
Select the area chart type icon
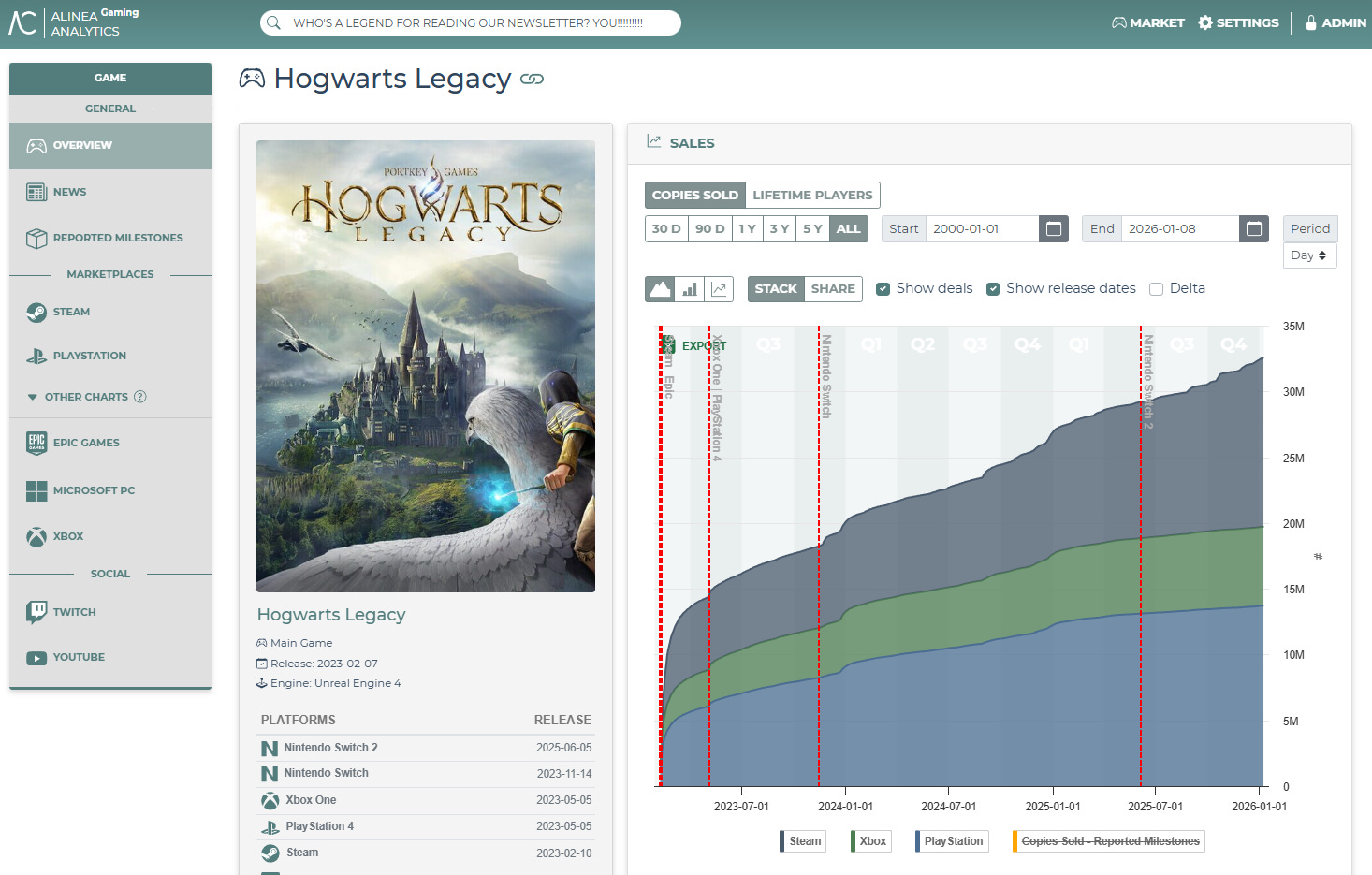pyautogui.click(x=661, y=288)
